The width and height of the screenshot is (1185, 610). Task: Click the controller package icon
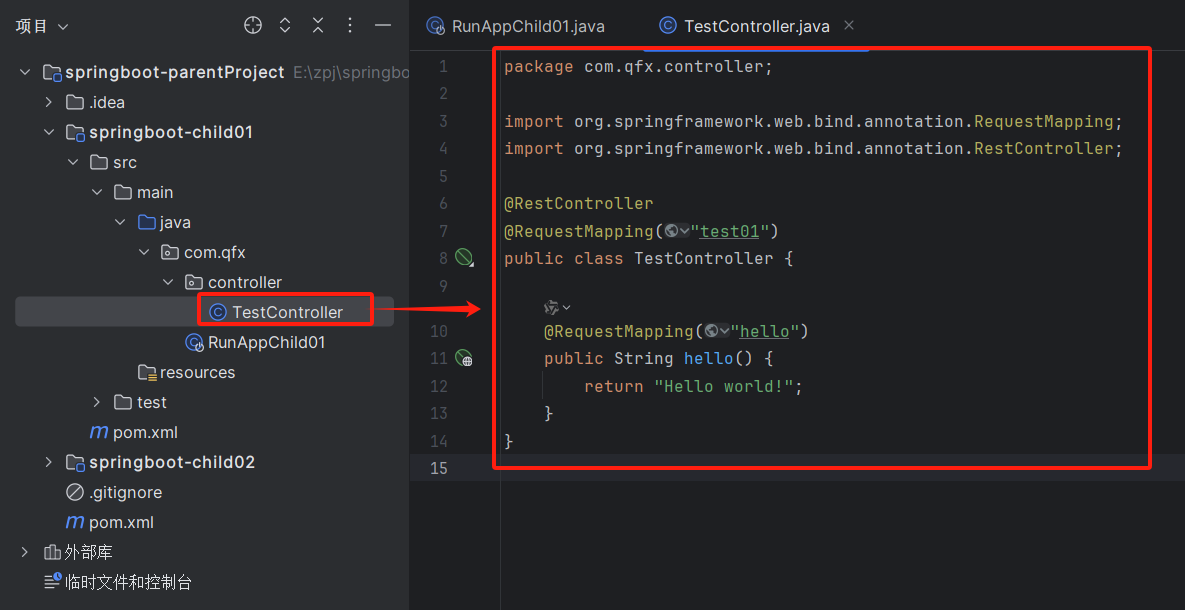pyautogui.click(x=194, y=283)
